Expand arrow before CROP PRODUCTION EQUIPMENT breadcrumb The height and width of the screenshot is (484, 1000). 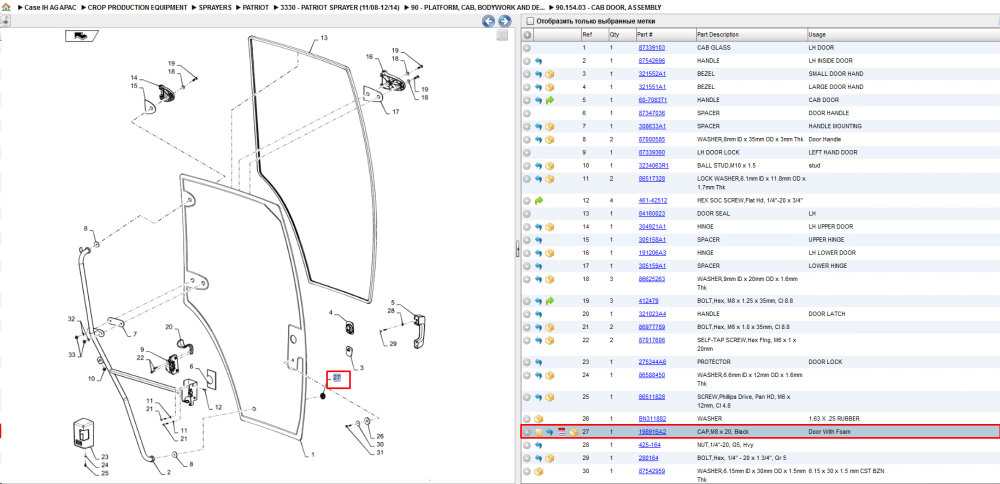[84, 8]
